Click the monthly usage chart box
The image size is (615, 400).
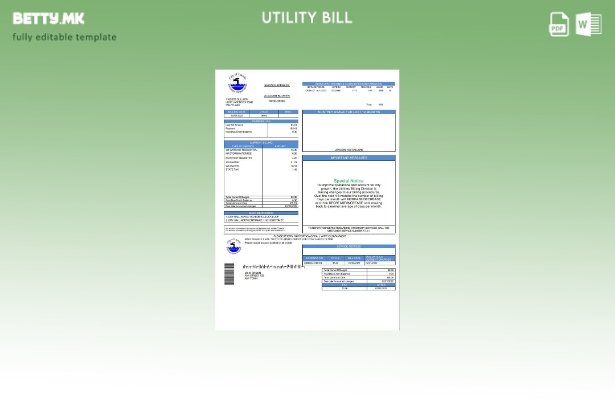[348, 132]
